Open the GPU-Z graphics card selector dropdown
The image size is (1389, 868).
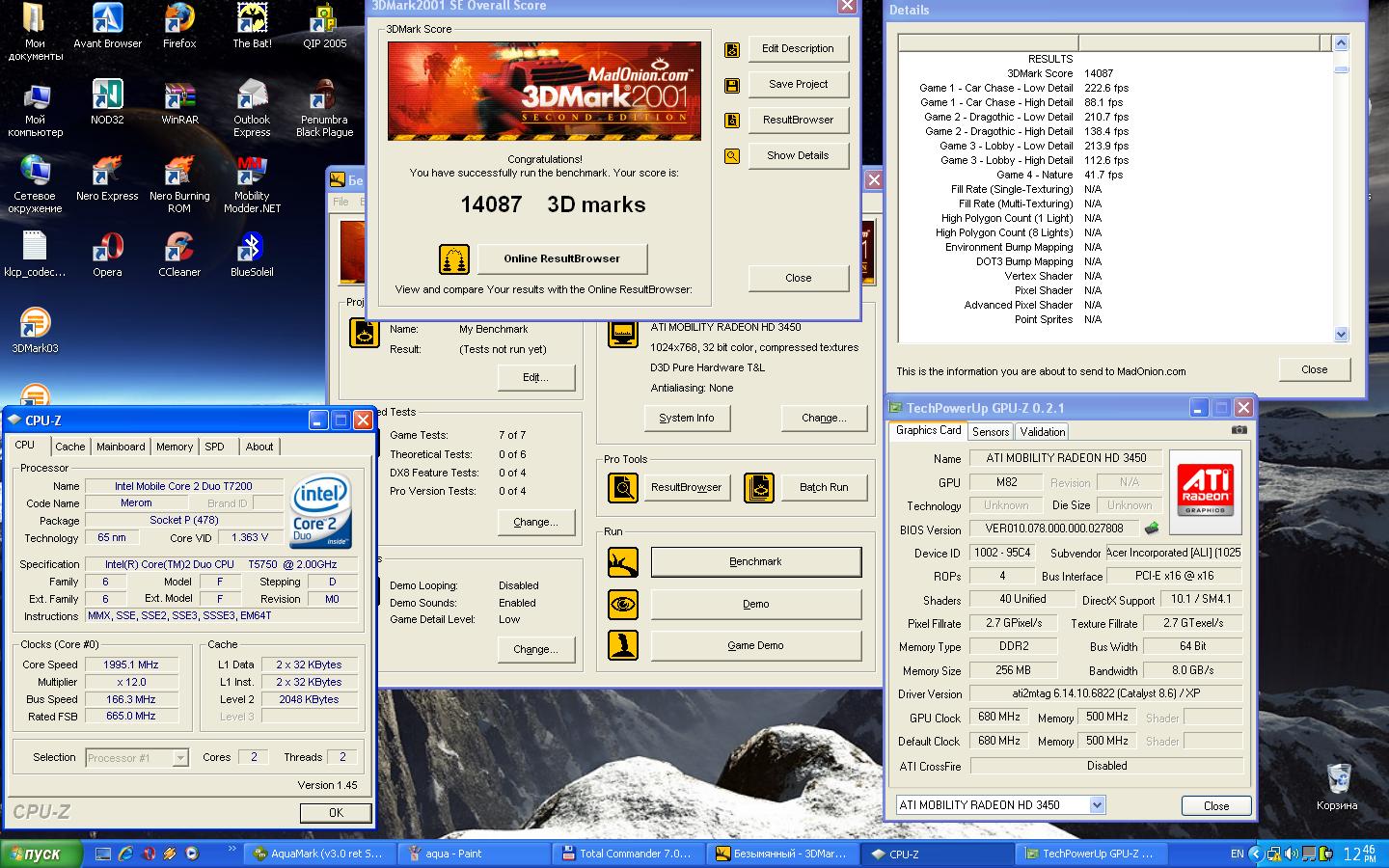(1097, 804)
